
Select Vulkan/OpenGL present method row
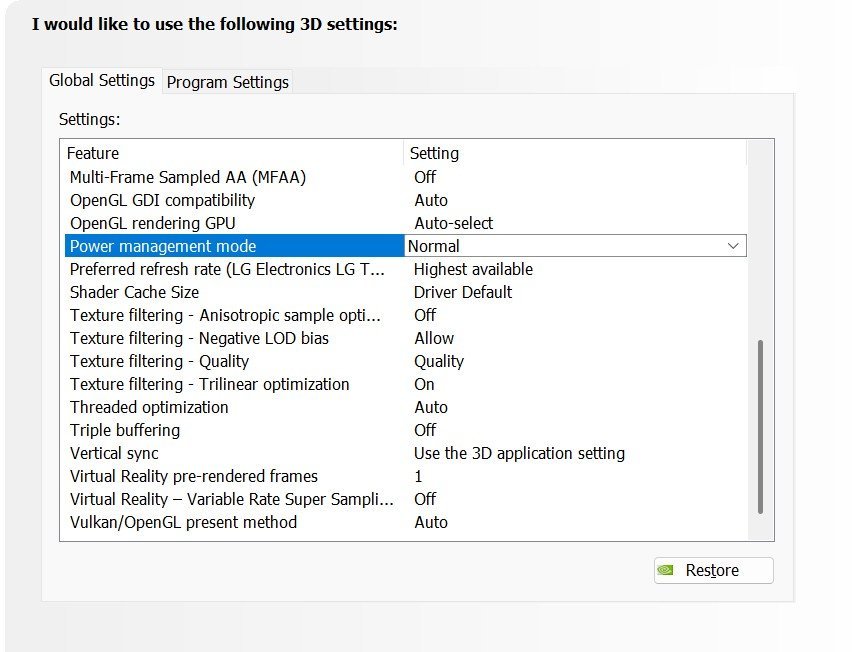(405, 522)
